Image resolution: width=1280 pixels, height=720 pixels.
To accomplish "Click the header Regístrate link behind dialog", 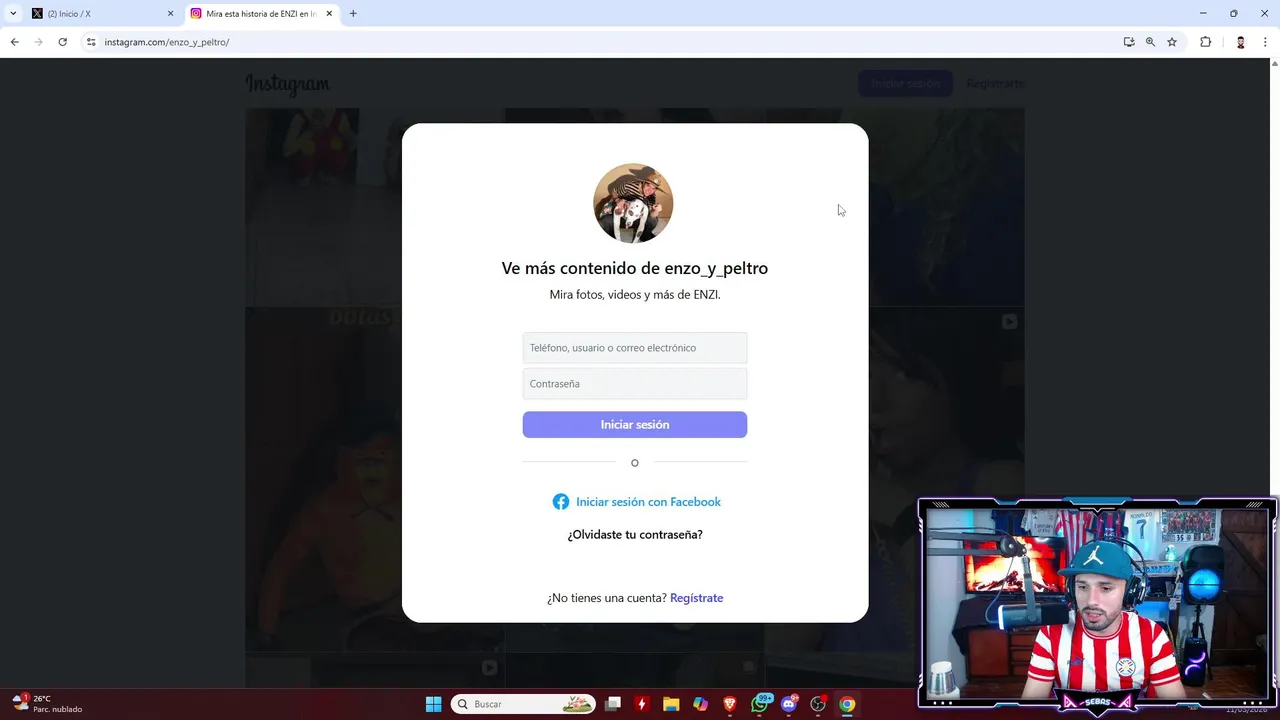I will 995,84.
